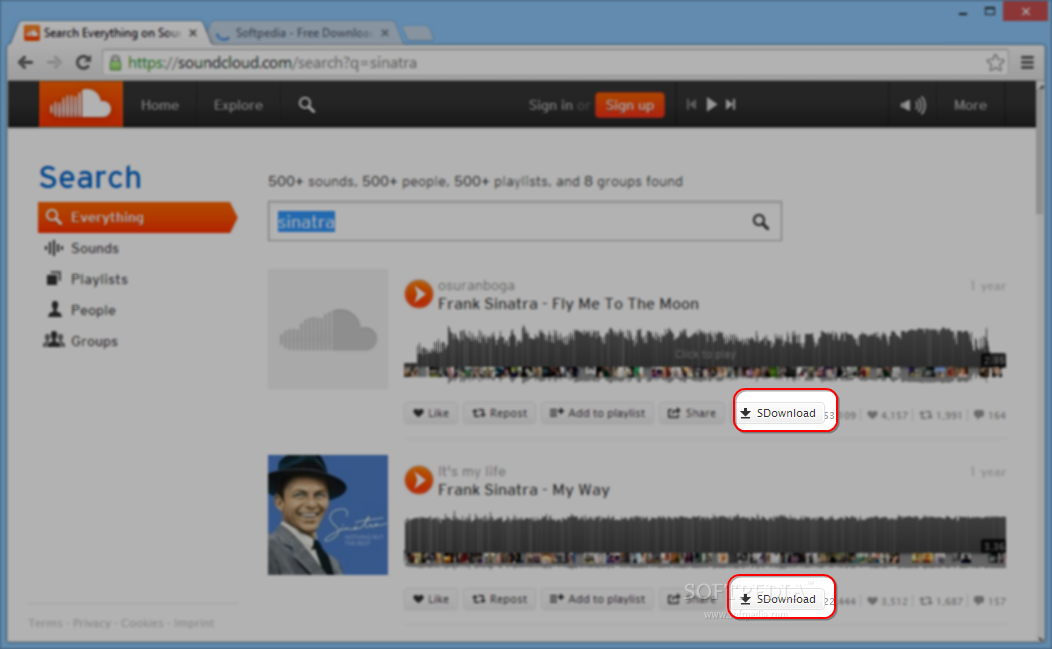Repost the My Way track
Viewport: 1052px width, 649px height.
[x=500, y=599]
